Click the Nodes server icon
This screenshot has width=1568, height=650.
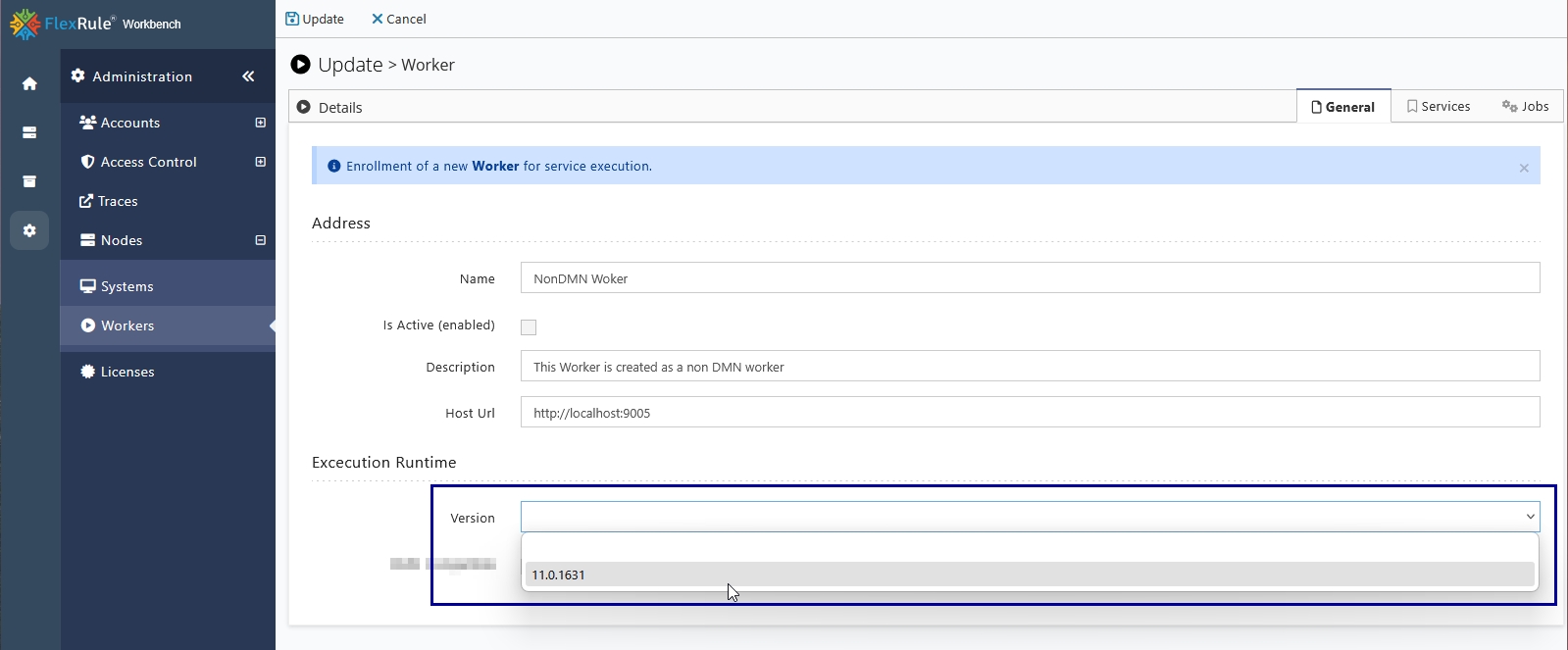(x=88, y=239)
